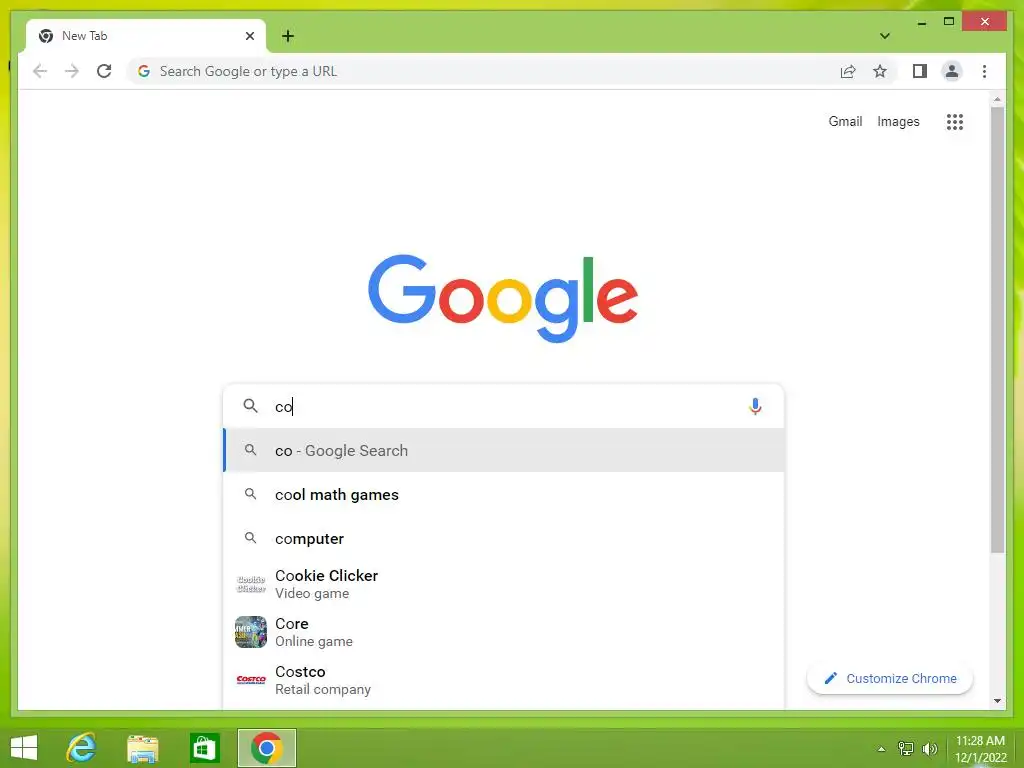1024x768 pixels.
Task: Click the Google logo
Action: (x=503, y=298)
